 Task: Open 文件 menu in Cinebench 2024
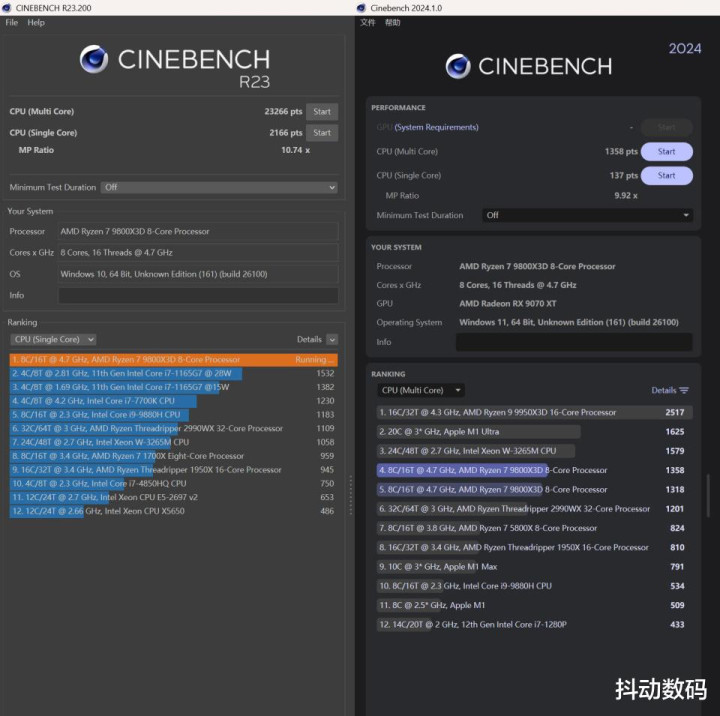coord(367,23)
